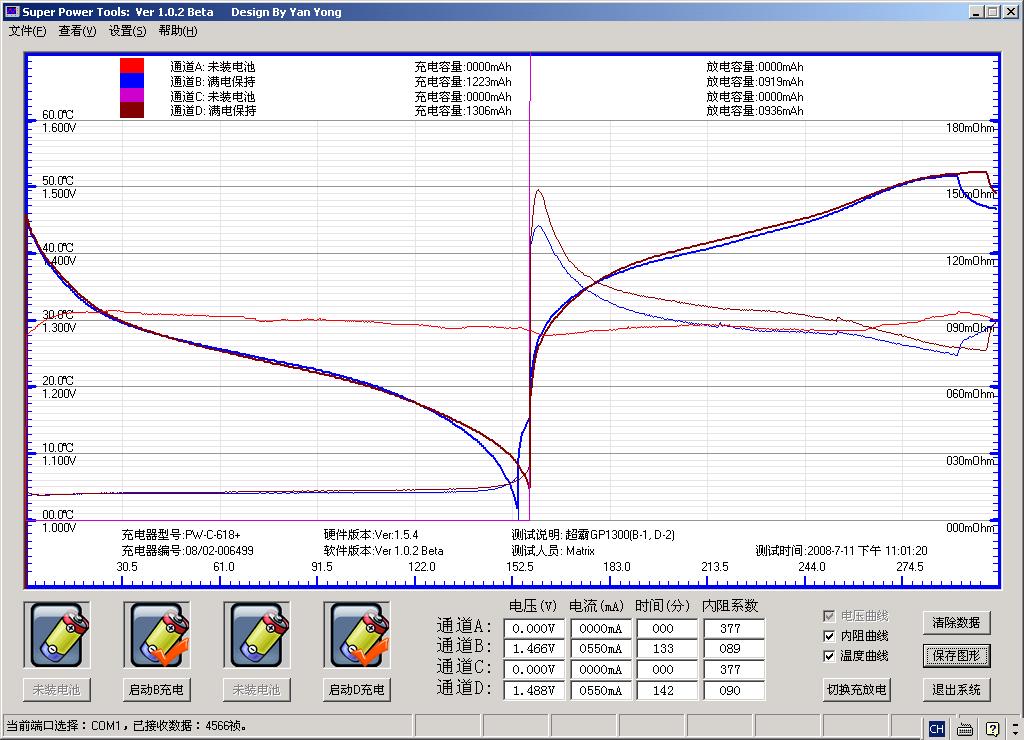Viewport: 1024px width, 740px height.
Task: Click the 保存图形 button
Action: coord(956,656)
